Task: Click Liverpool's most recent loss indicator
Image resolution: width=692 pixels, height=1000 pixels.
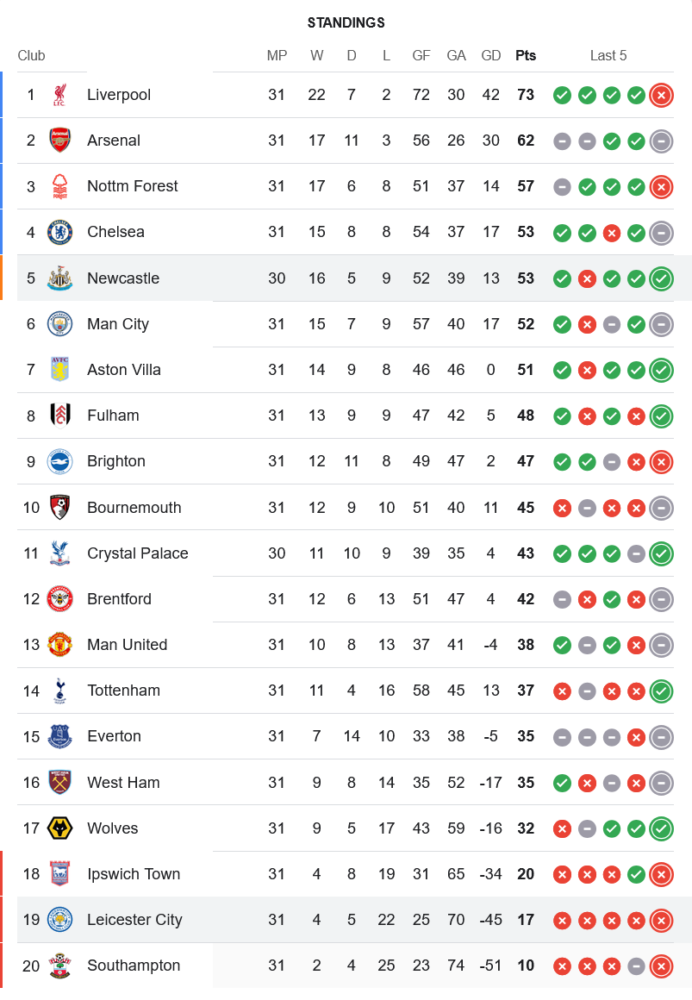Action: tap(660, 95)
